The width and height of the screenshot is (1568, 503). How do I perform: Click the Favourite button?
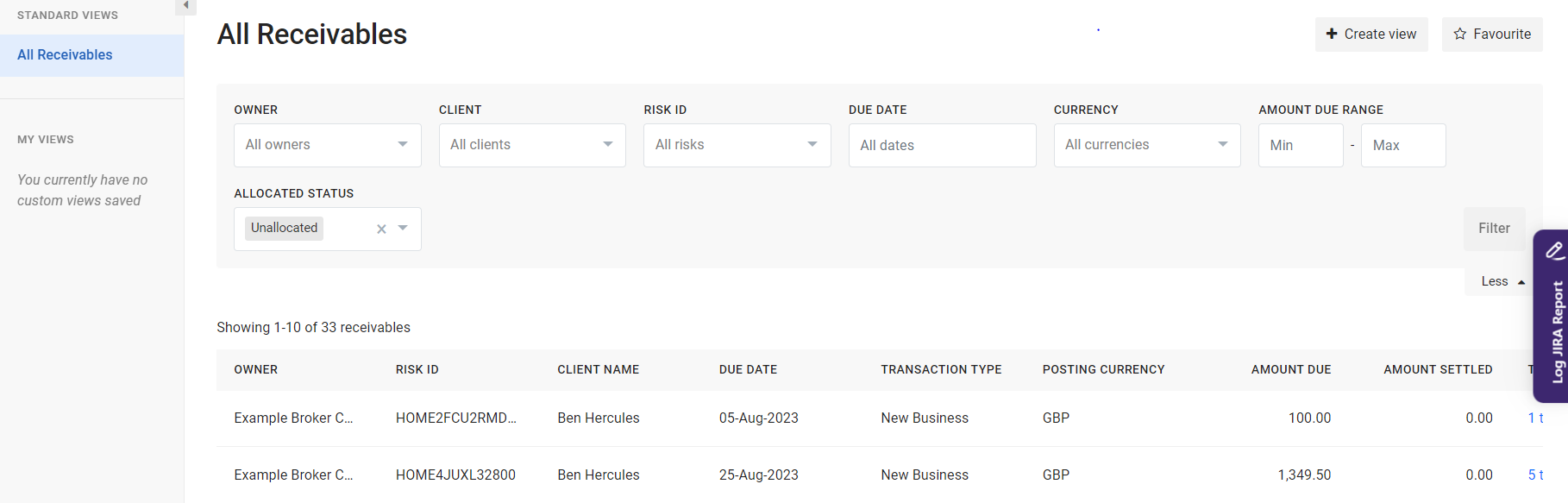point(1492,35)
